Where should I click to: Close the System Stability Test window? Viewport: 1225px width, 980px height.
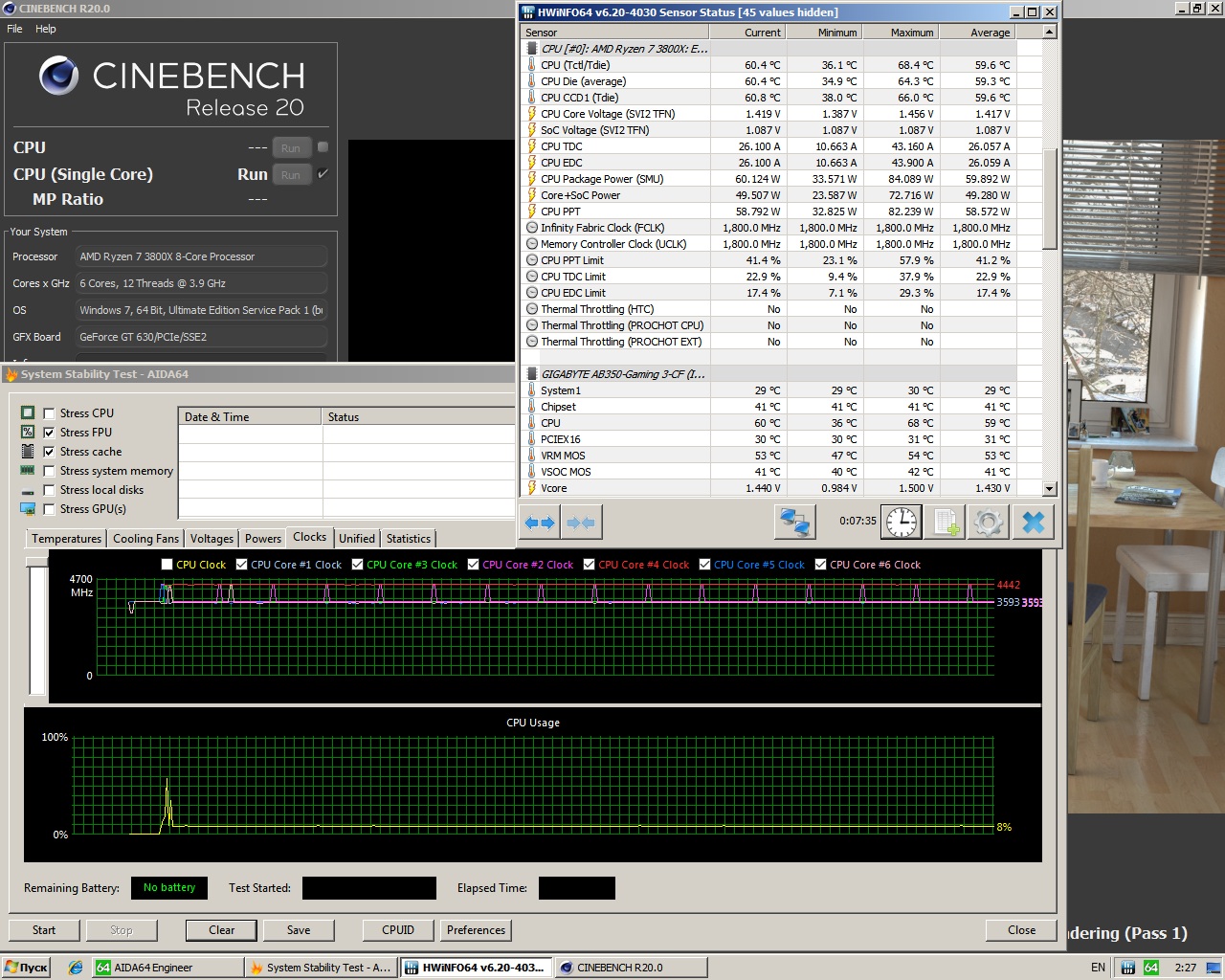[x=1021, y=930]
